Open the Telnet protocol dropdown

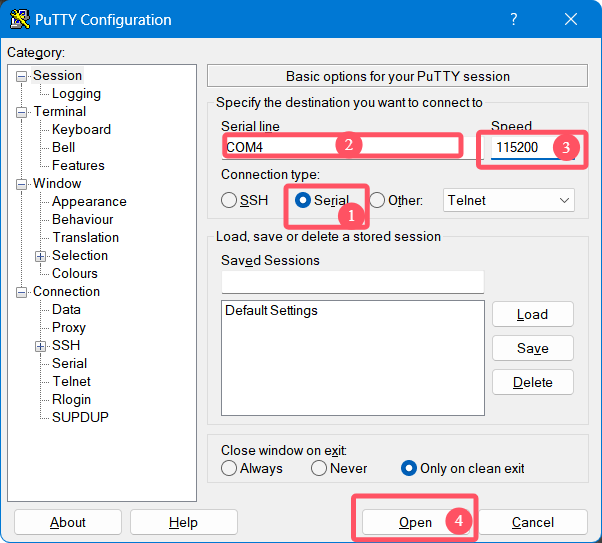[x=509, y=200]
